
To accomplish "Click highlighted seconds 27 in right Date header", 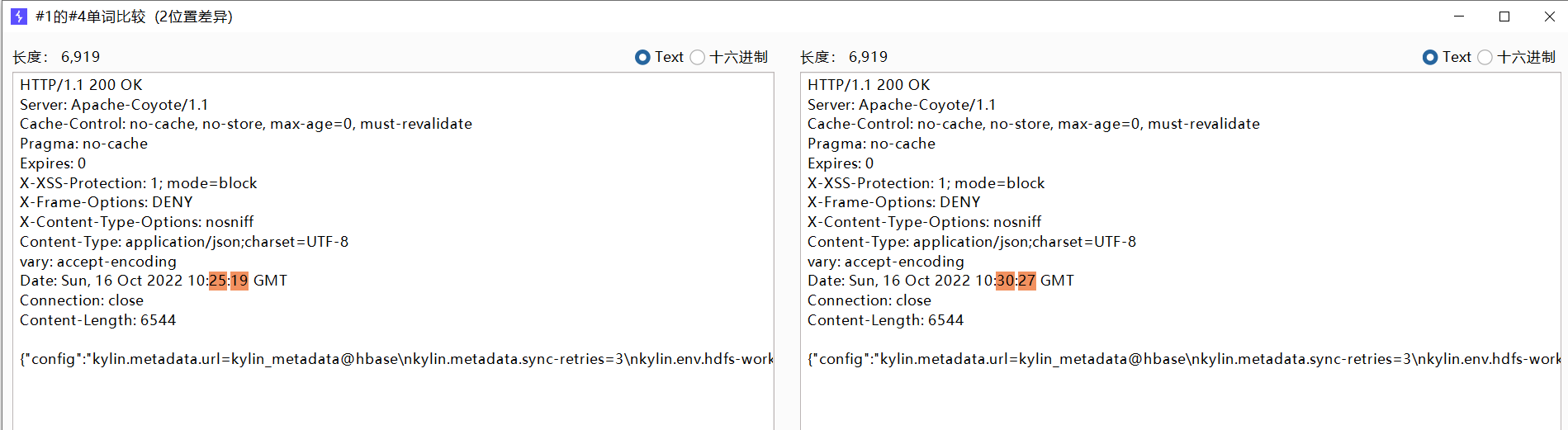I will click(x=1026, y=281).
